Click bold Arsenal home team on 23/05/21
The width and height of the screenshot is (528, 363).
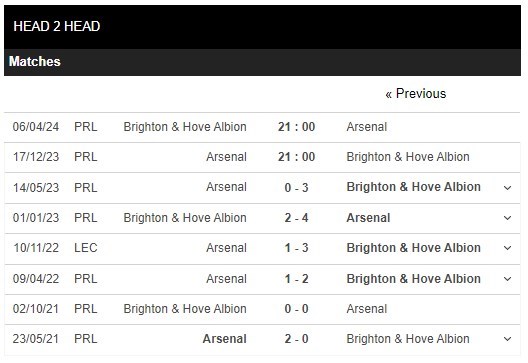(225, 339)
